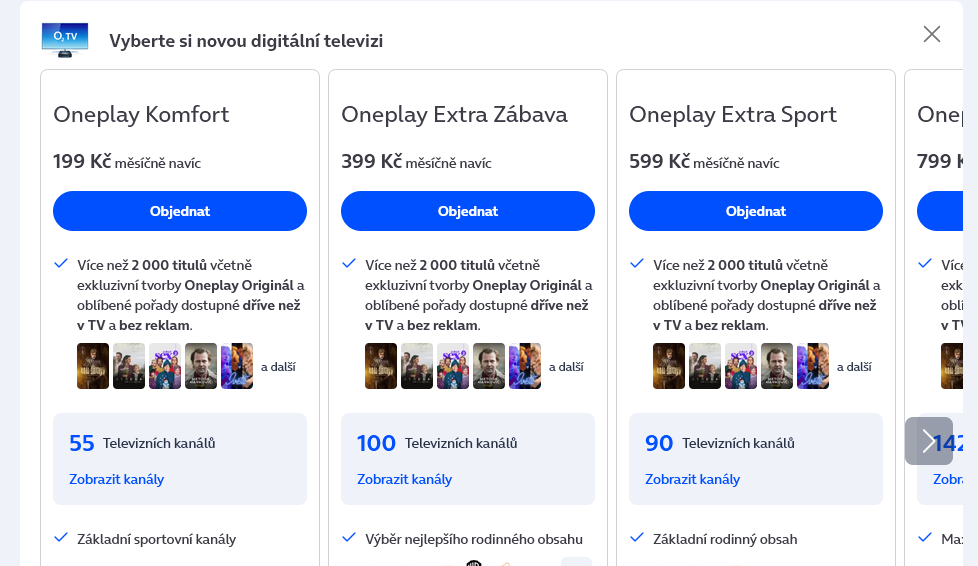Click checkmark icon beside Základní sportovní kanály

coord(61,538)
